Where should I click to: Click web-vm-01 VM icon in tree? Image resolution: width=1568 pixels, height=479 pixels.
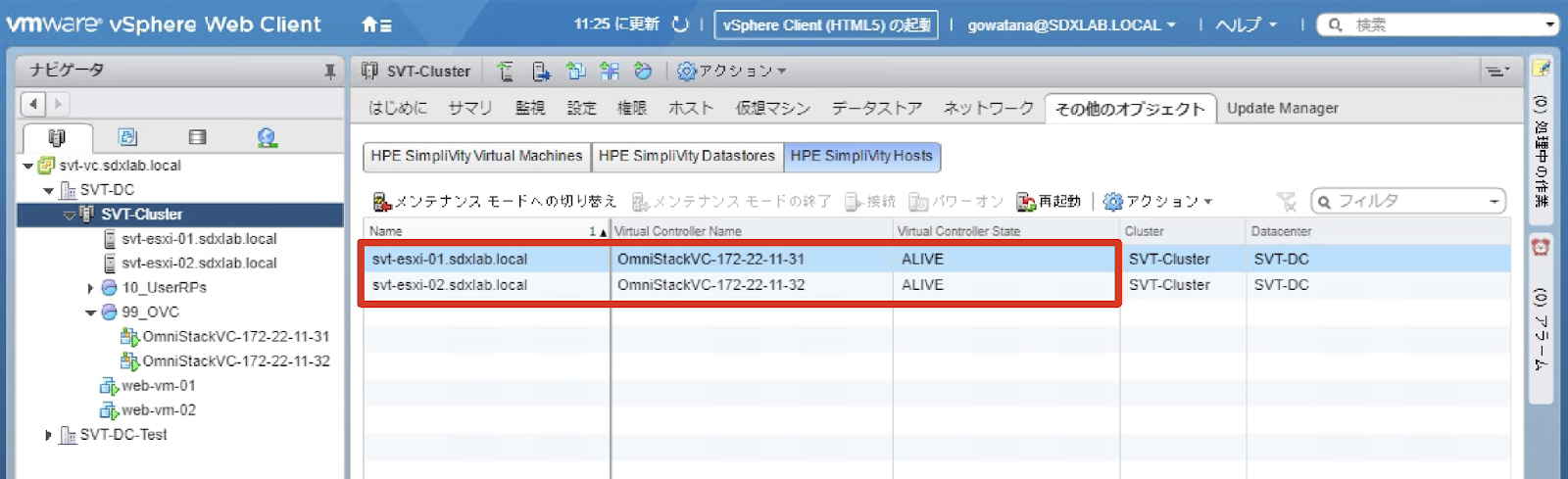coord(109,386)
